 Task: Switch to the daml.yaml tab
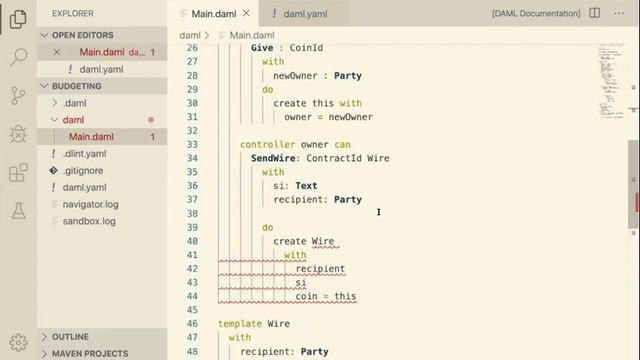tap(304, 14)
